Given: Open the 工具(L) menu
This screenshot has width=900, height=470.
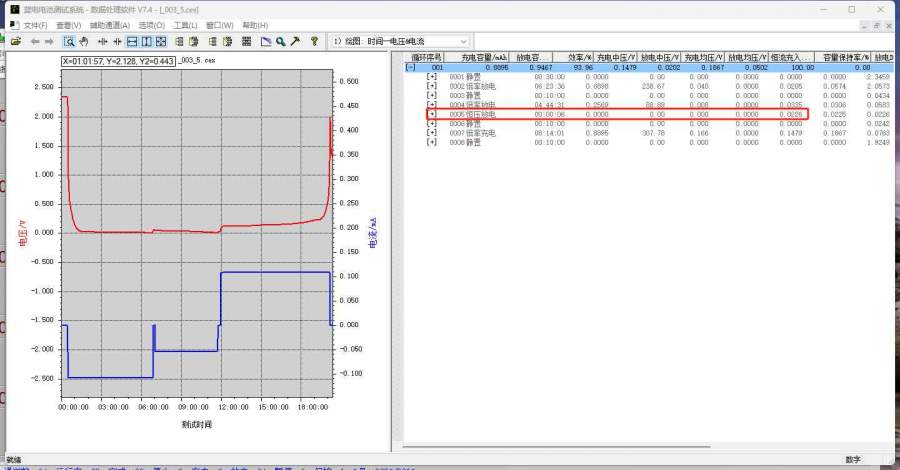Looking at the screenshot, I should click(185, 25).
